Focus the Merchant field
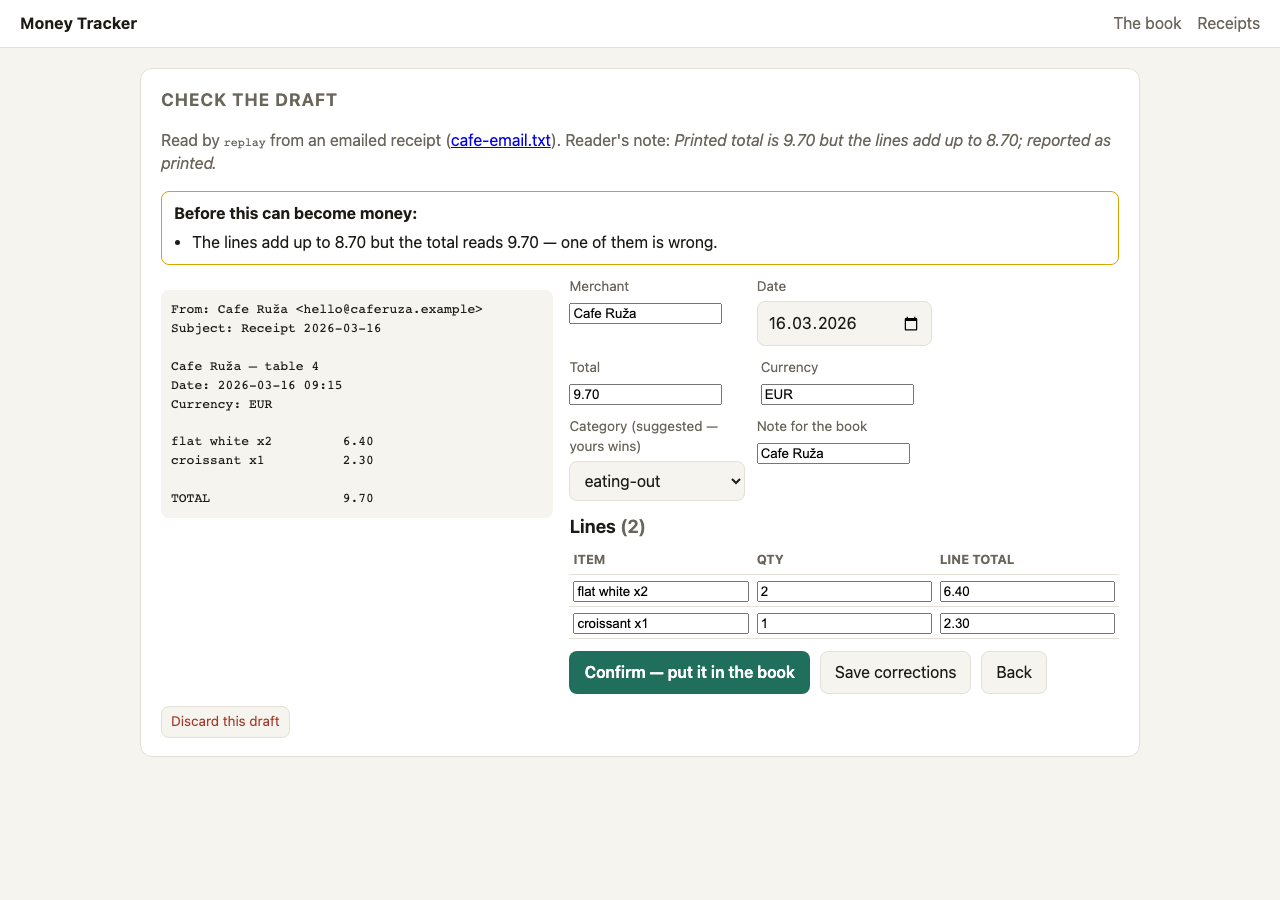 coord(645,313)
